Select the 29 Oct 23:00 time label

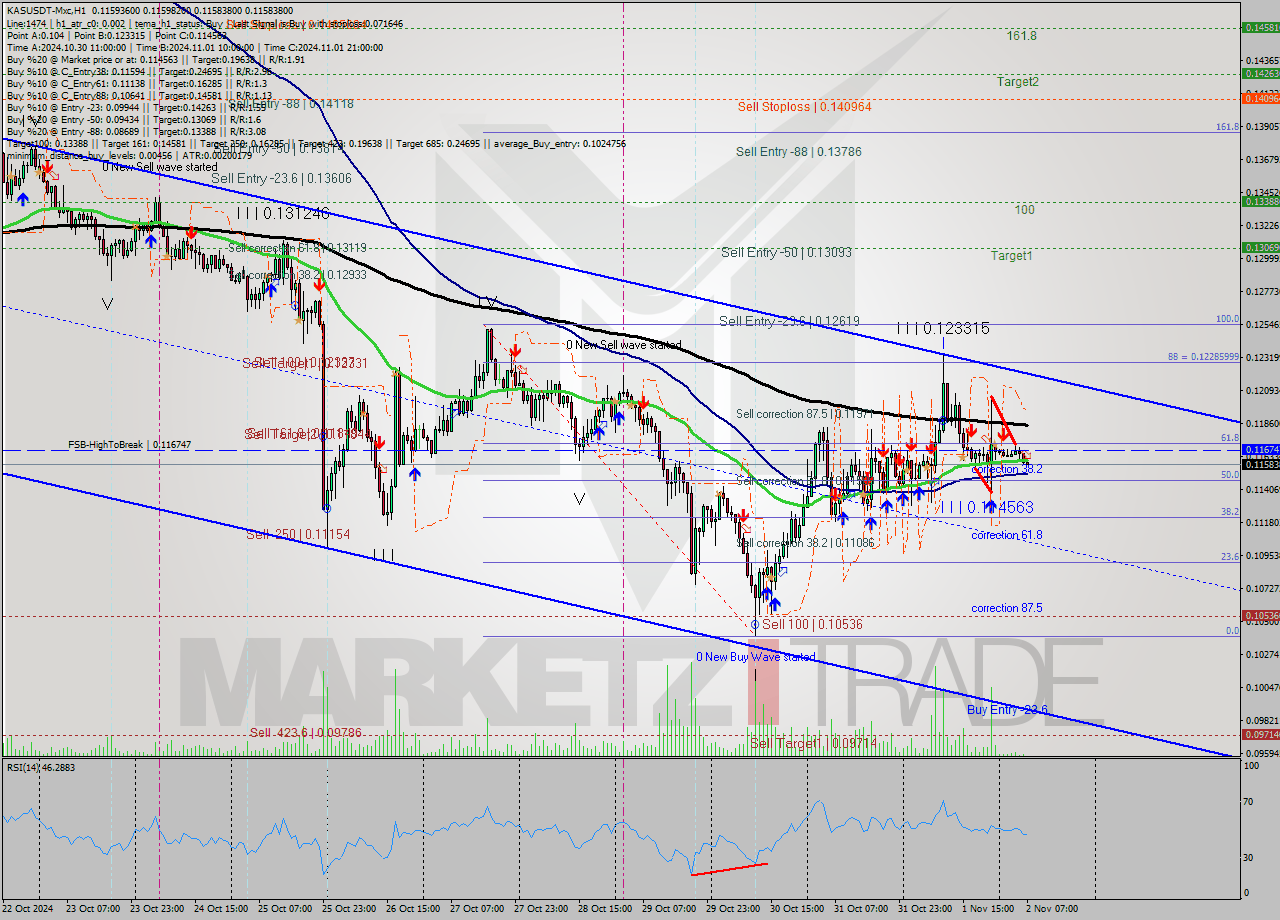731,909
